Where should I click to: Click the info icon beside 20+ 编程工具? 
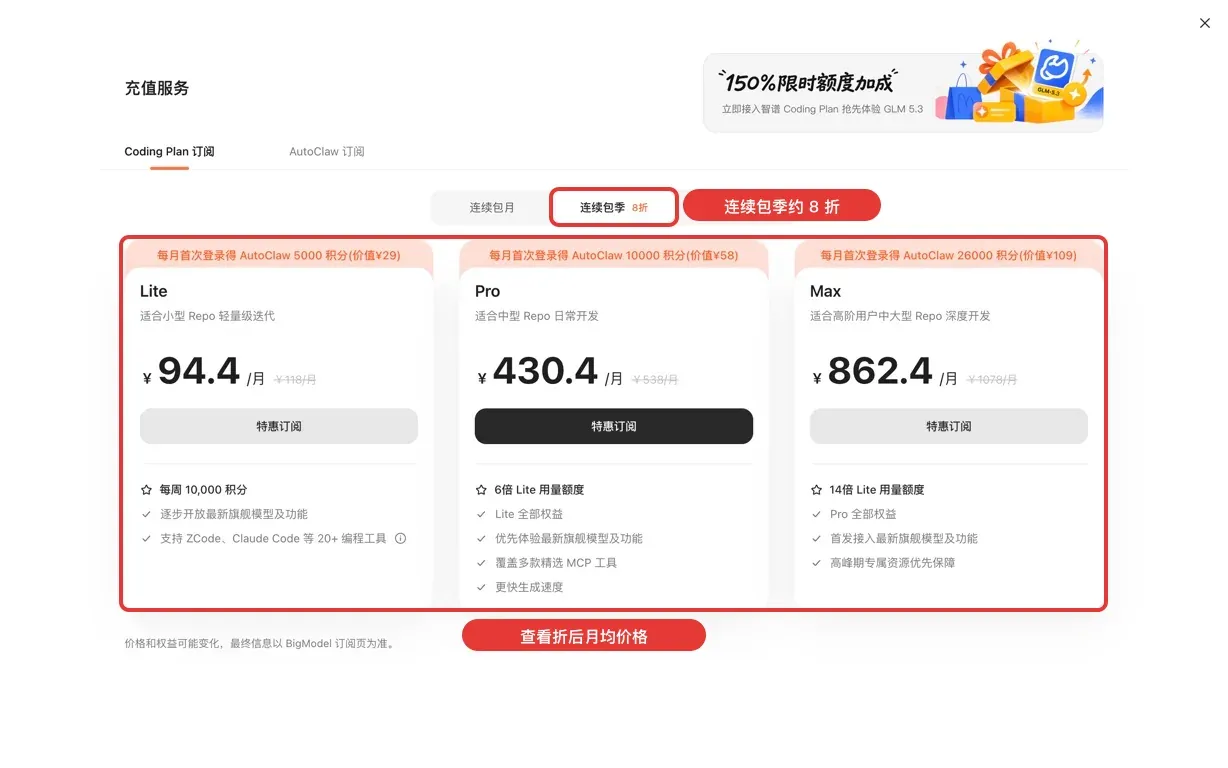coord(401,538)
